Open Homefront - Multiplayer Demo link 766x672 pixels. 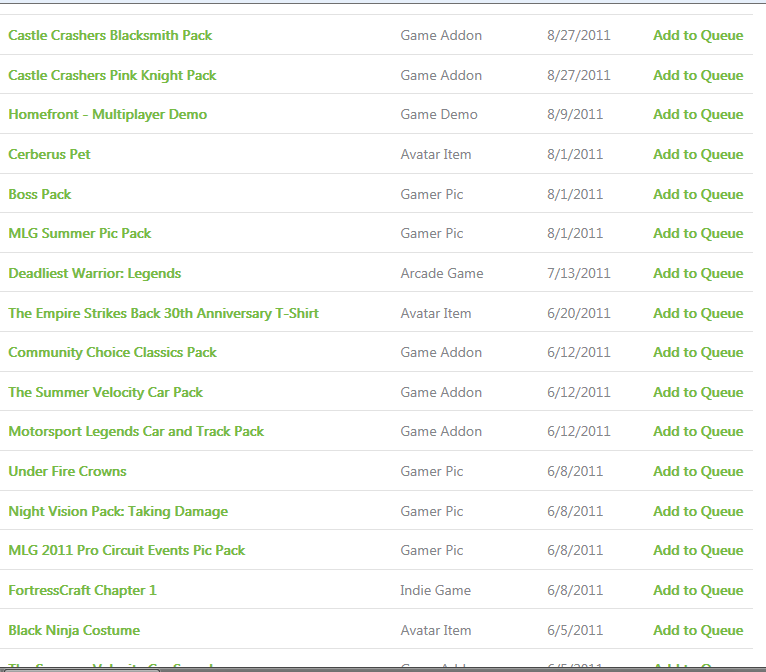coord(107,115)
